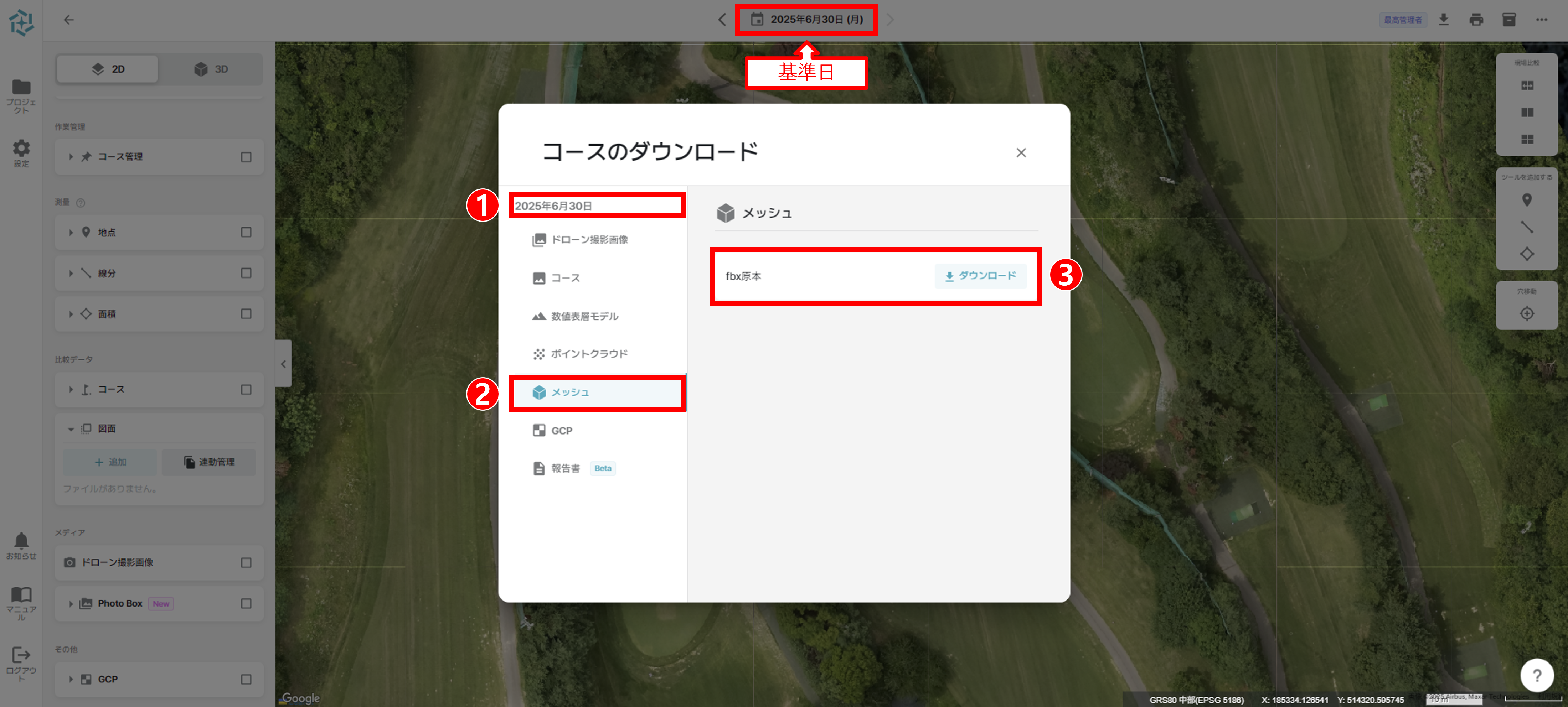Open notifications bell in left sidebar
The height and width of the screenshot is (707, 1568).
pos(21,540)
